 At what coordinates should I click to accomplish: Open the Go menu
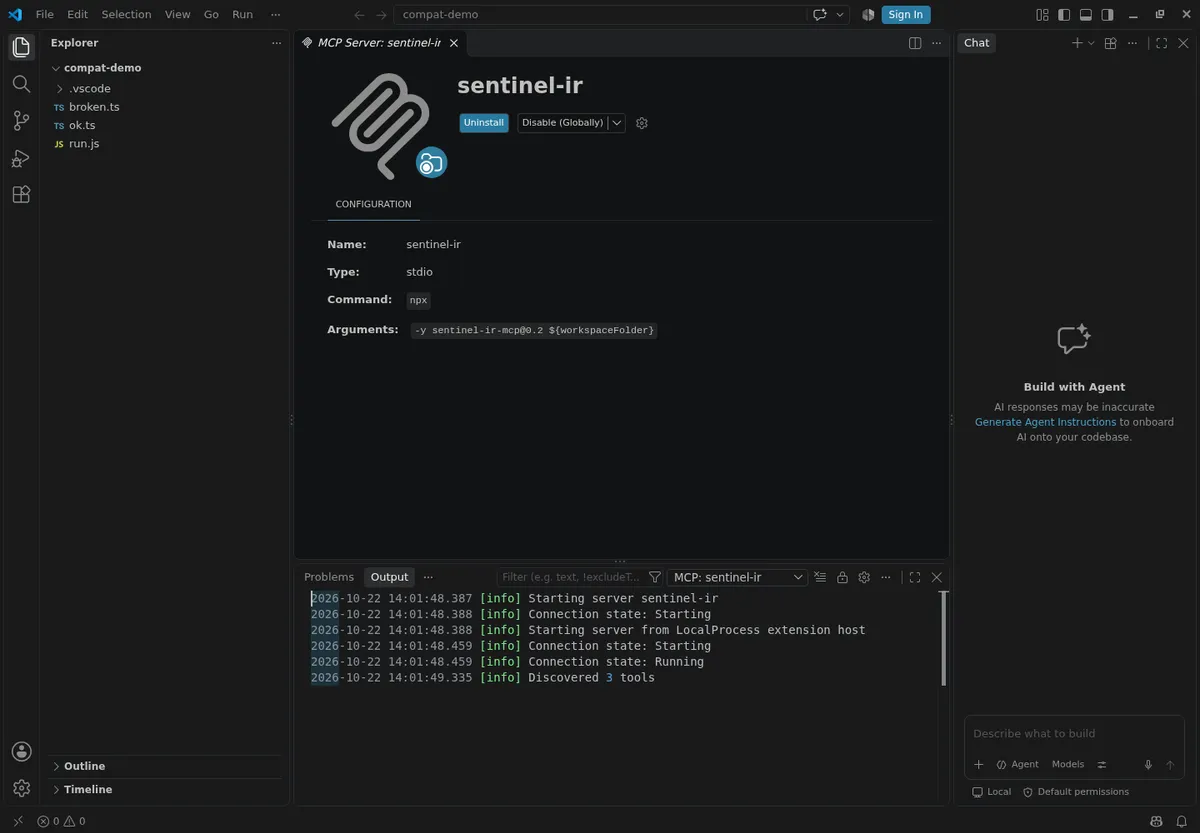(211, 14)
